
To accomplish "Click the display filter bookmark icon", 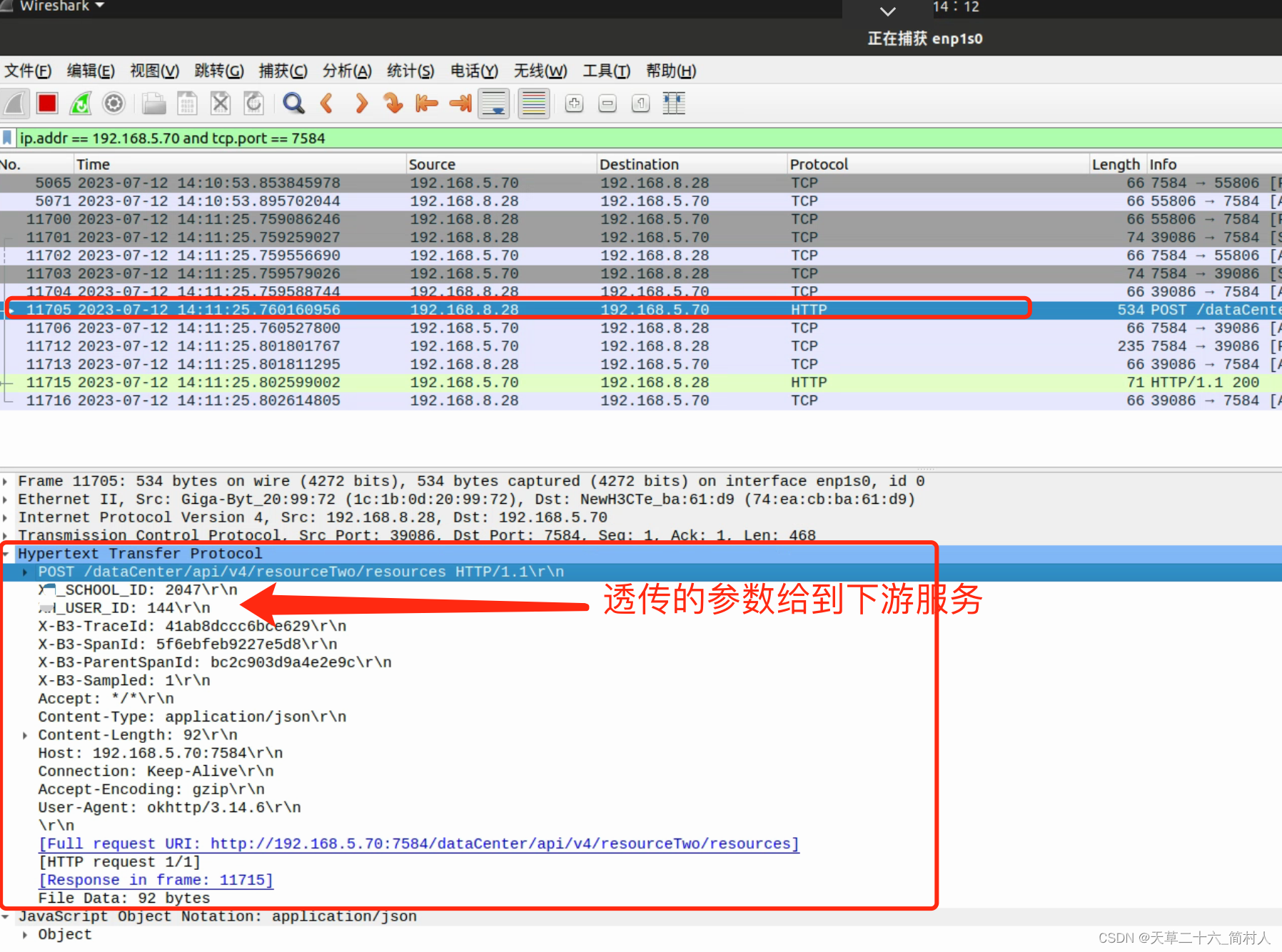I will coord(7,138).
